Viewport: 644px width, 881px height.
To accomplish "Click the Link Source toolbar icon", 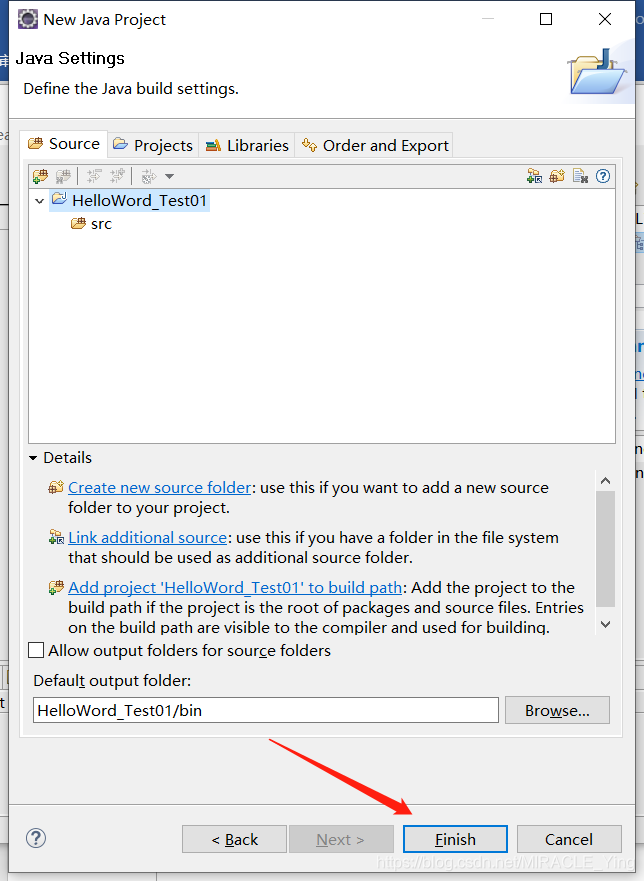I will coord(534,176).
